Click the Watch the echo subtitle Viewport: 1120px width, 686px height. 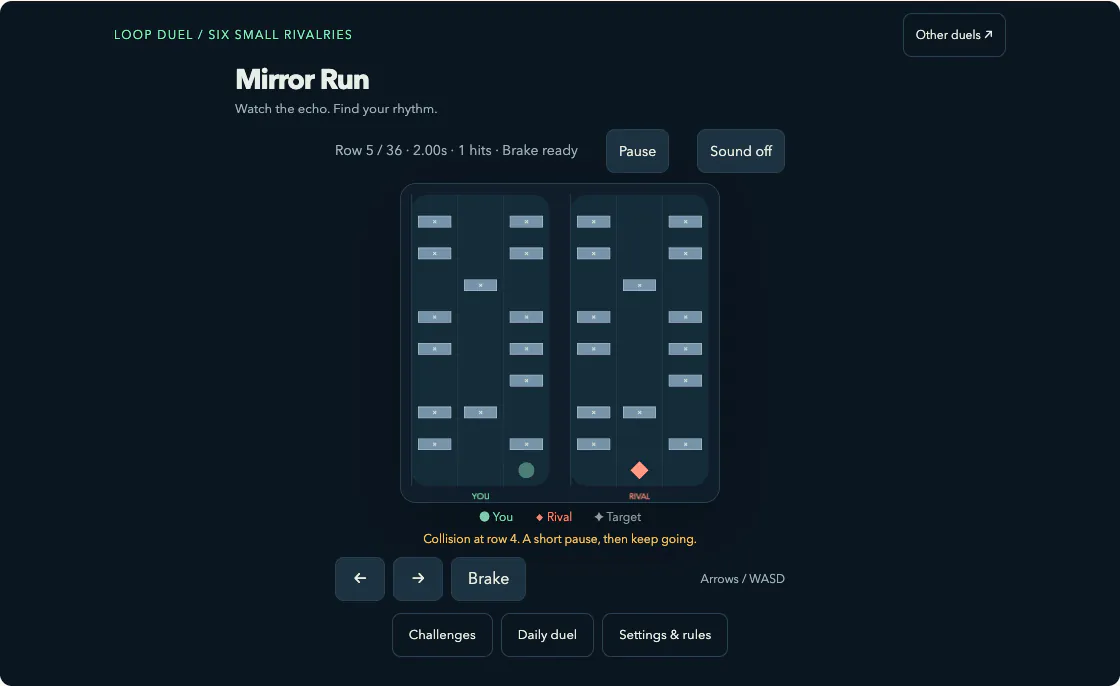(336, 109)
